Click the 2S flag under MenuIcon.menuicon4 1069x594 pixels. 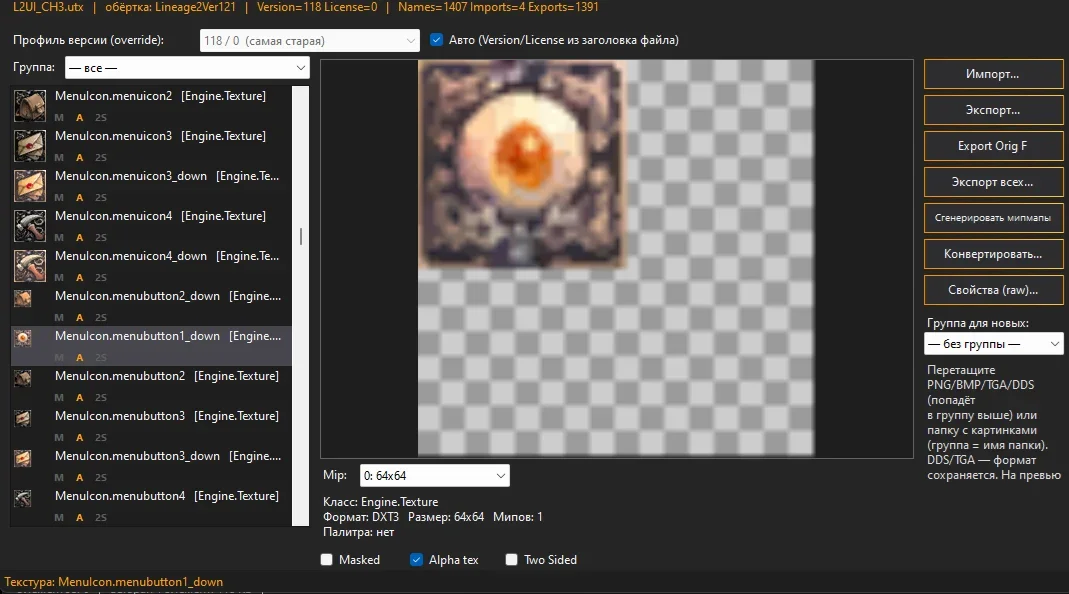(x=101, y=237)
